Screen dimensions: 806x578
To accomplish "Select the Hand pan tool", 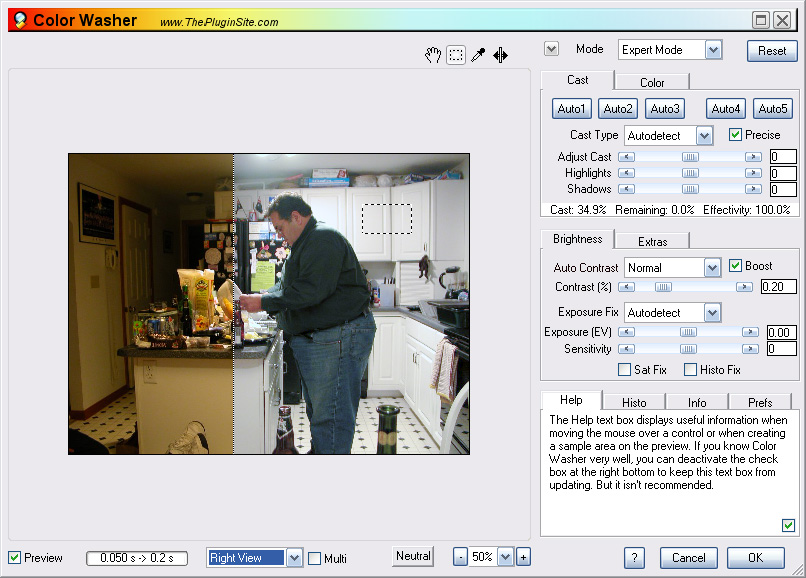I will [433, 55].
